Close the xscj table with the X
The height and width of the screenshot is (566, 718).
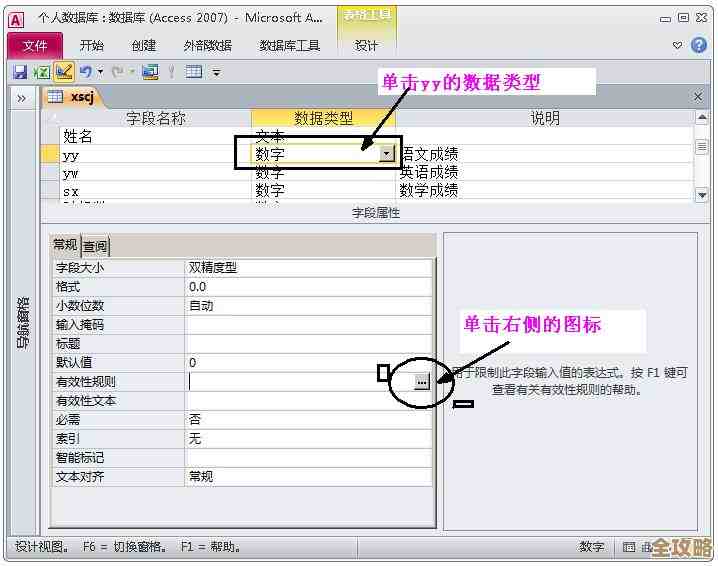[x=698, y=97]
